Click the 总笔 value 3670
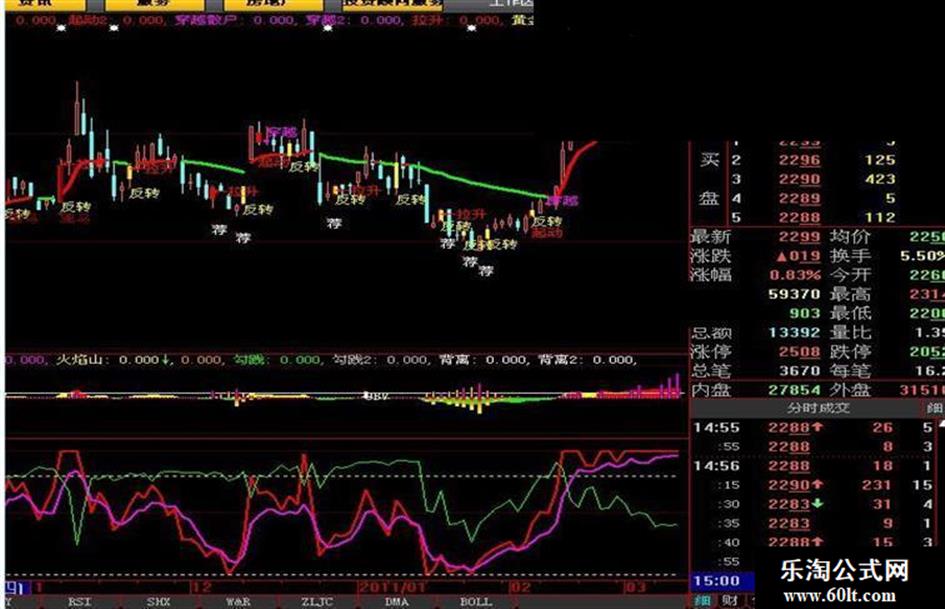945x609 pixels. (x=799, y=371)
